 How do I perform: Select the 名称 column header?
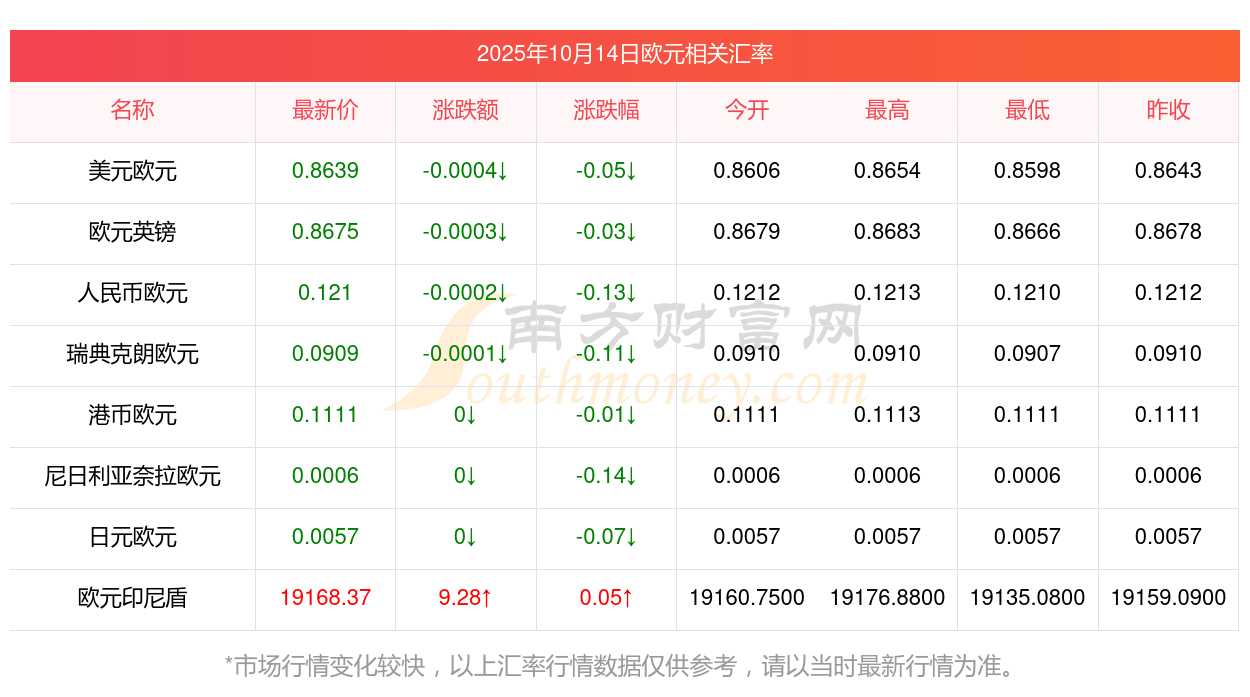pyautogui.click(x=132, y=111)
